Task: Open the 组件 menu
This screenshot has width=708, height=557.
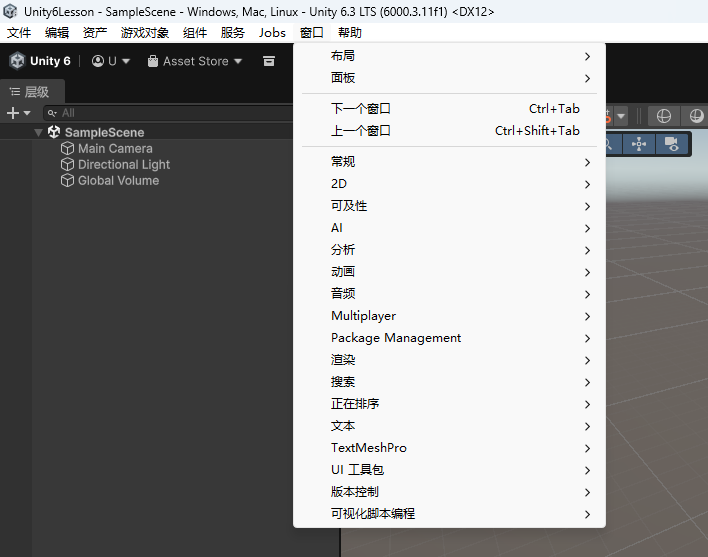Action: (195, 33)
